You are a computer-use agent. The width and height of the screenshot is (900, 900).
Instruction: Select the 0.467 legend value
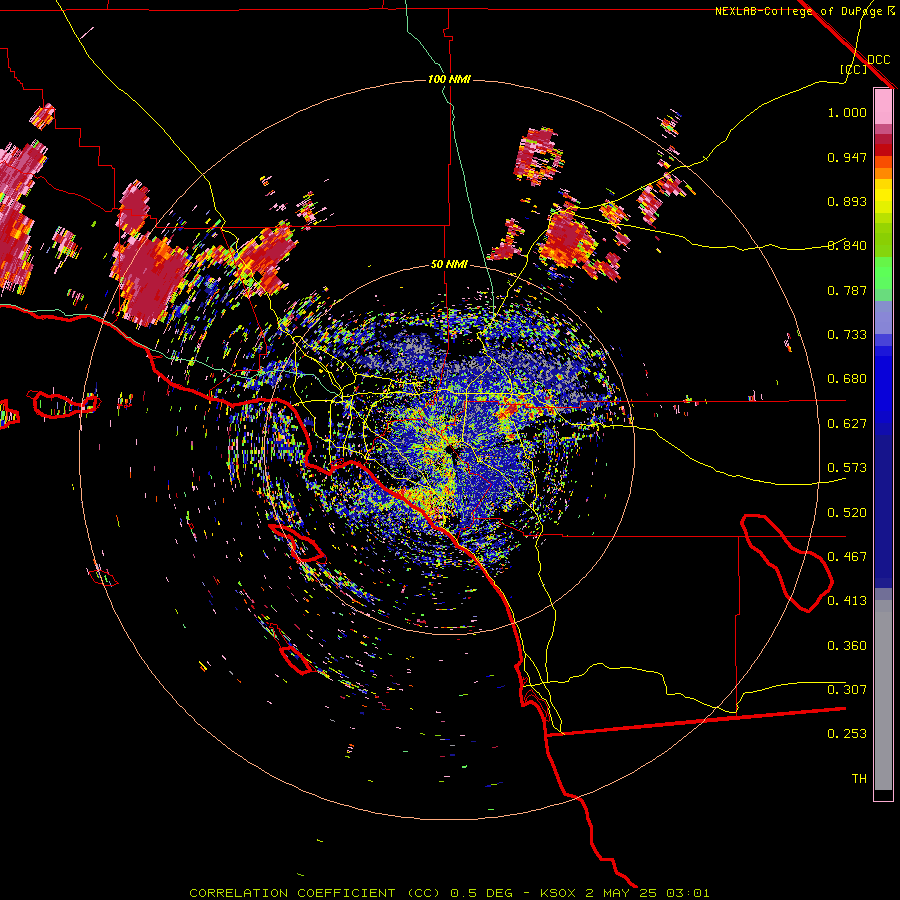pyautogui.click(x=847, y=557)
